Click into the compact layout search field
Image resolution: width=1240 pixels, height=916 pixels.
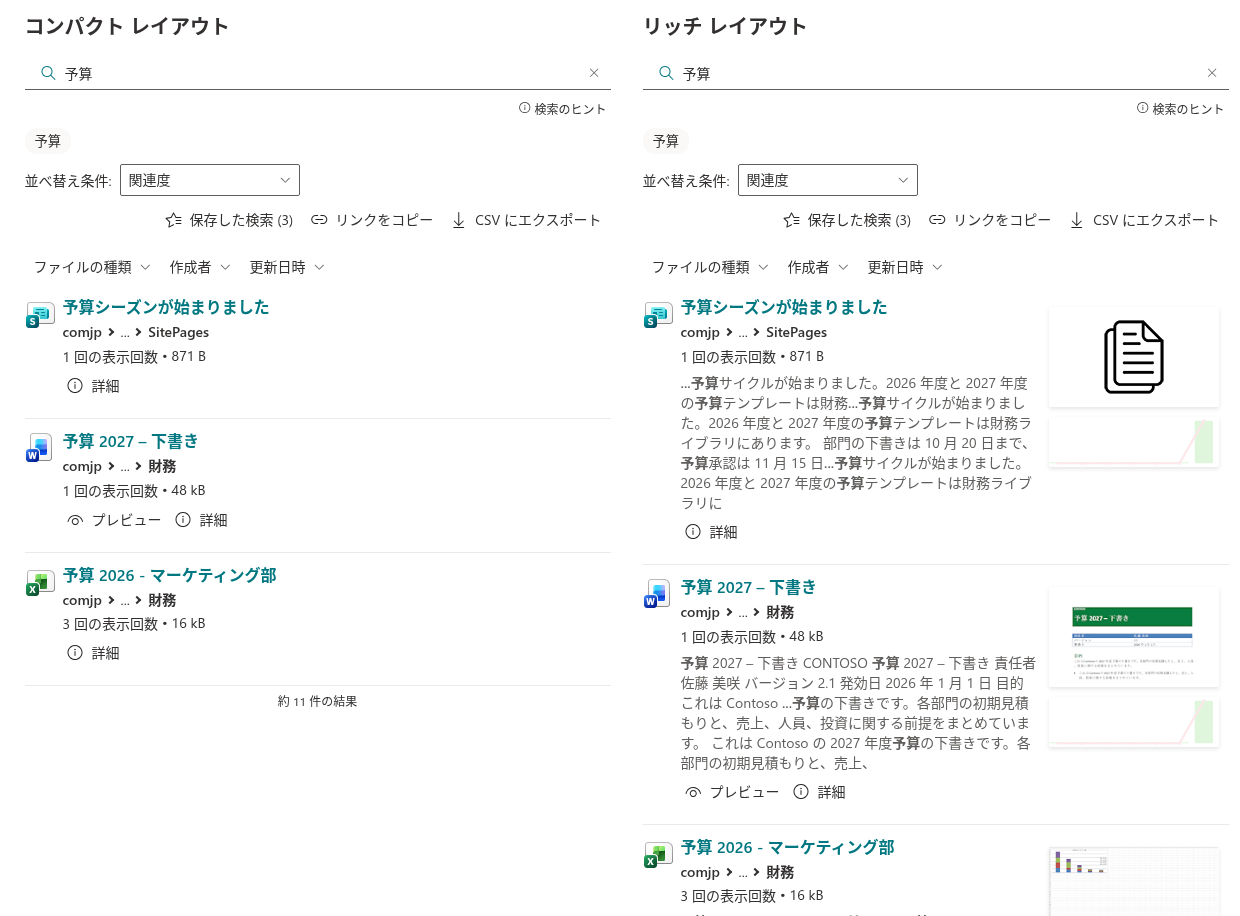pyautogui.click(x=318, y=73)
